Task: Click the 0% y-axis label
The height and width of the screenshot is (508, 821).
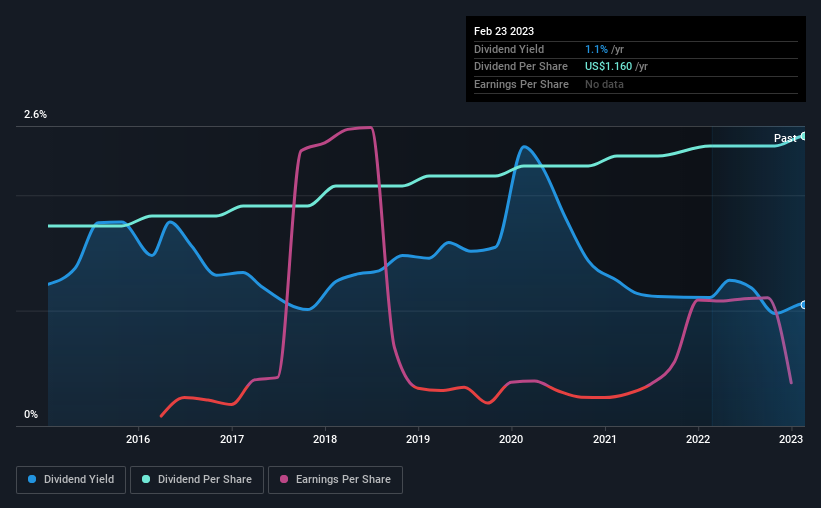Action: point(31,414)
